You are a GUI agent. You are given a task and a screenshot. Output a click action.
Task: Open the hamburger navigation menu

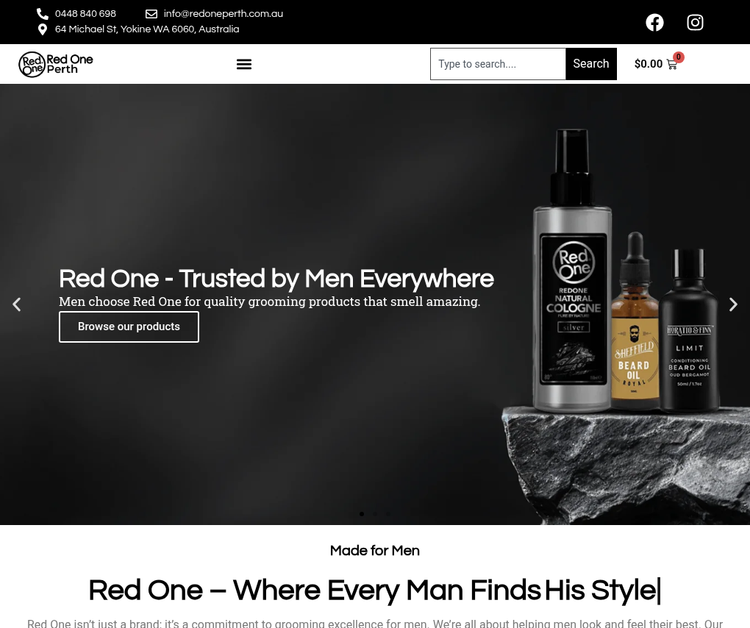point(244,64)
